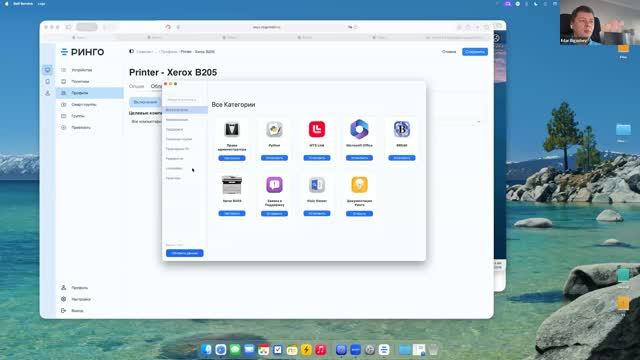Select Профили in the Ringo sidebar

coord(90,93)
